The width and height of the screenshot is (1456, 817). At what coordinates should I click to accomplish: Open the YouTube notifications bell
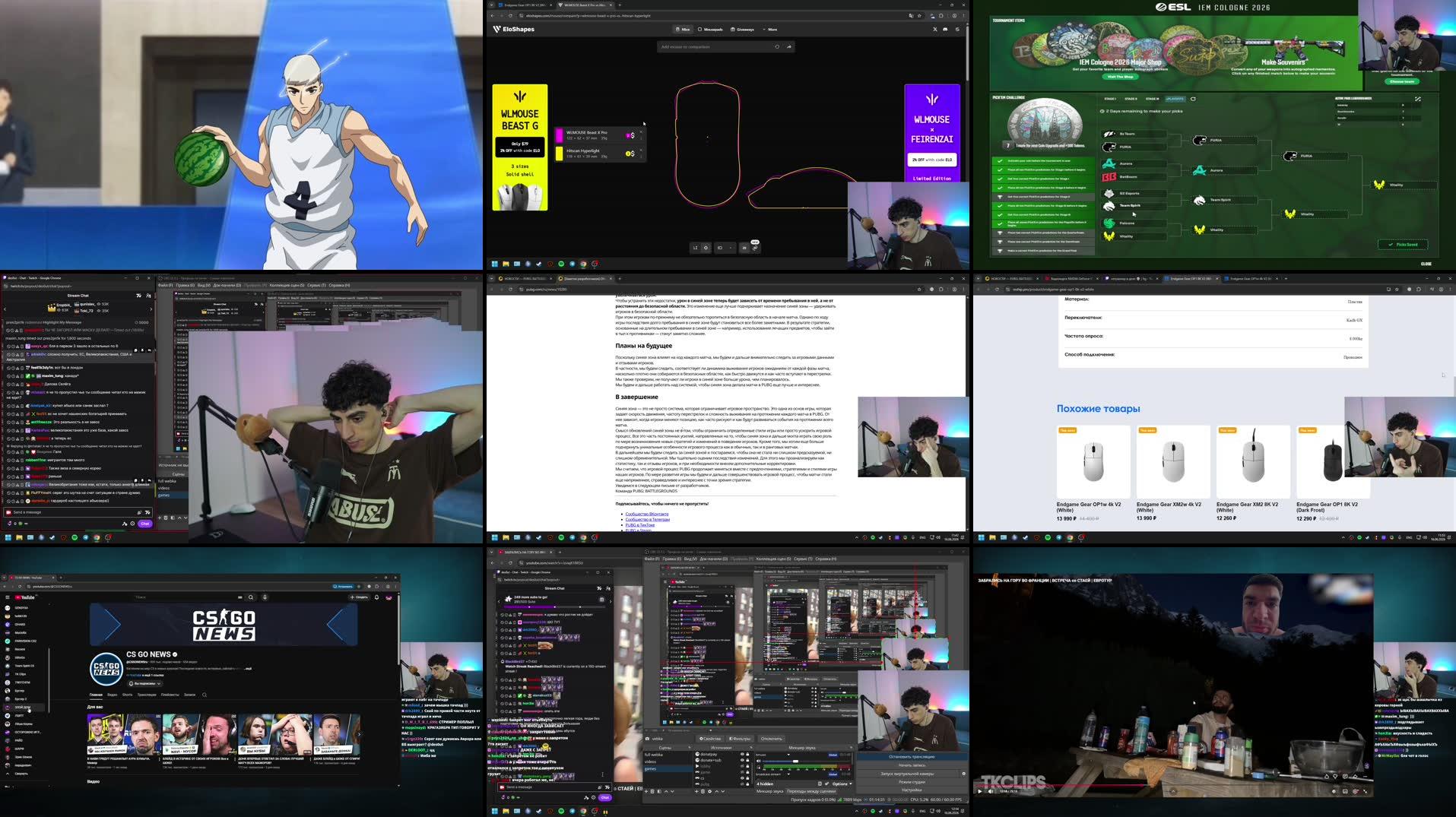(376, 597)
